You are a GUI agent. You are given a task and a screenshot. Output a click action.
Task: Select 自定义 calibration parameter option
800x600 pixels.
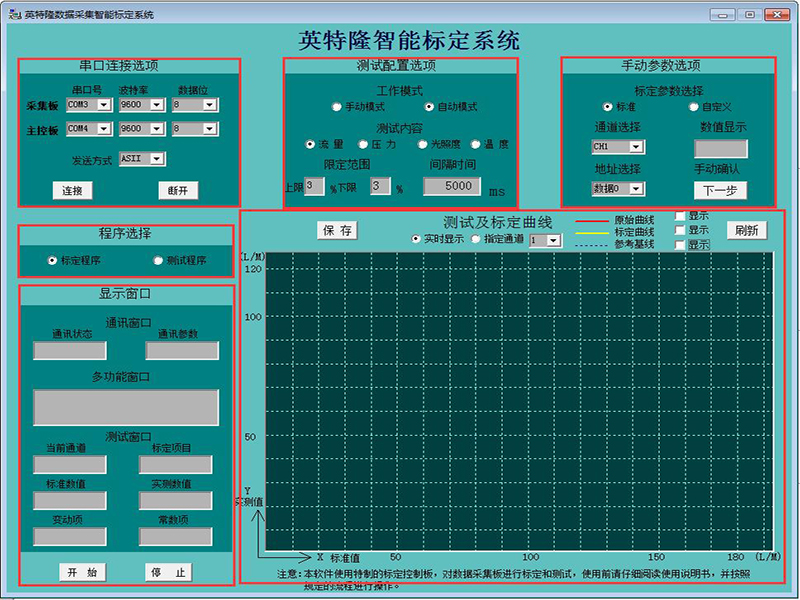(x=693, y=106)
